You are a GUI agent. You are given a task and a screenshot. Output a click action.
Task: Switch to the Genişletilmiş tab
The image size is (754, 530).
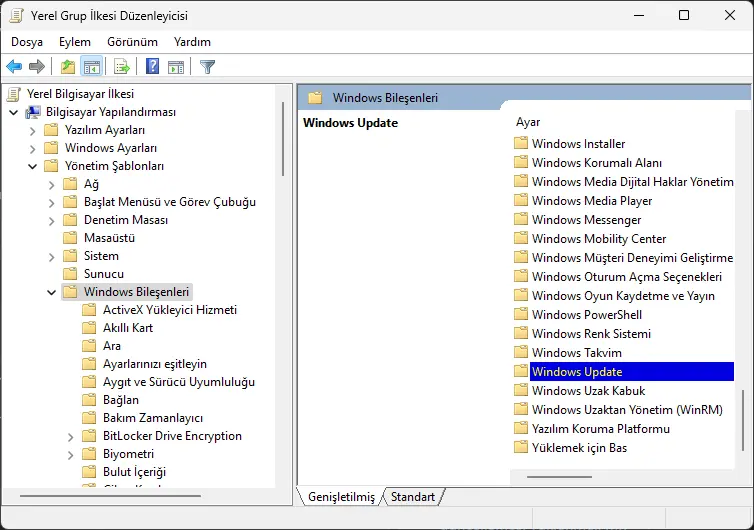coord(341,497)
